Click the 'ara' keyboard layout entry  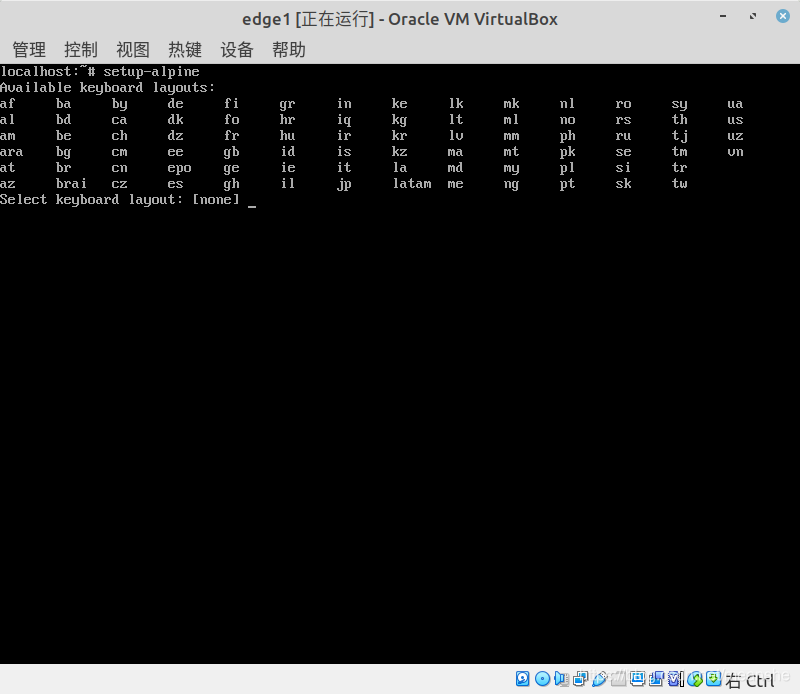tap(11, 152)
